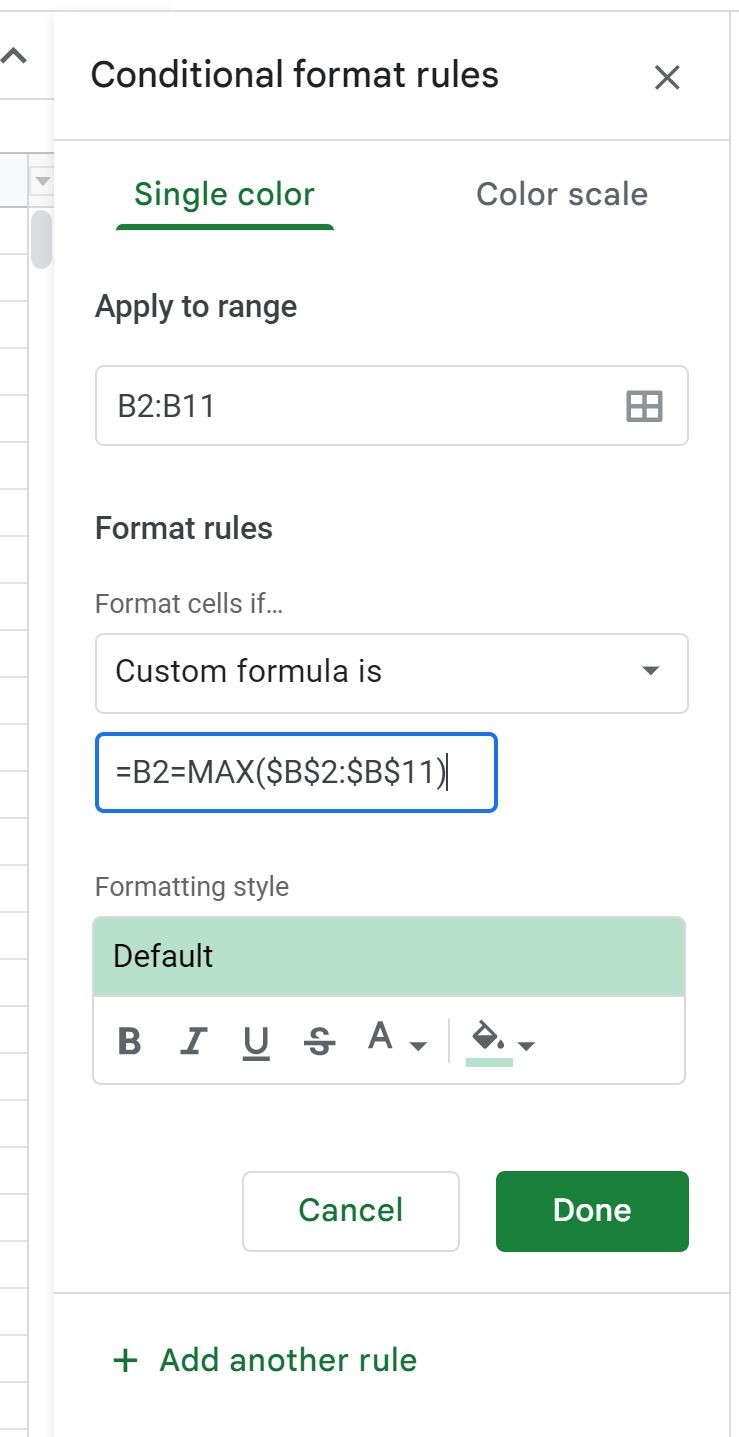Close the Conditional format rules panel

point(666,77)
